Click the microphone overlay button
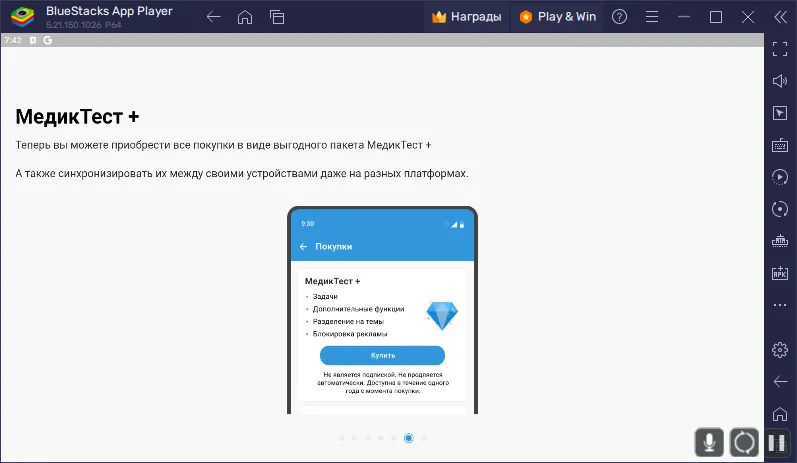Screen dimensions: 797x463 tap(709, 442)
